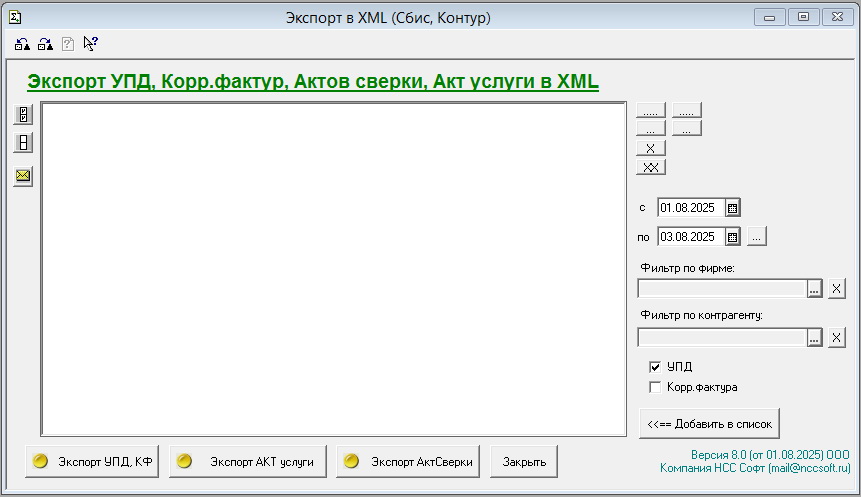Screen dimensions: 861x497
Task: Click the yellow envelope mail icon
Action: pos(23,176)
